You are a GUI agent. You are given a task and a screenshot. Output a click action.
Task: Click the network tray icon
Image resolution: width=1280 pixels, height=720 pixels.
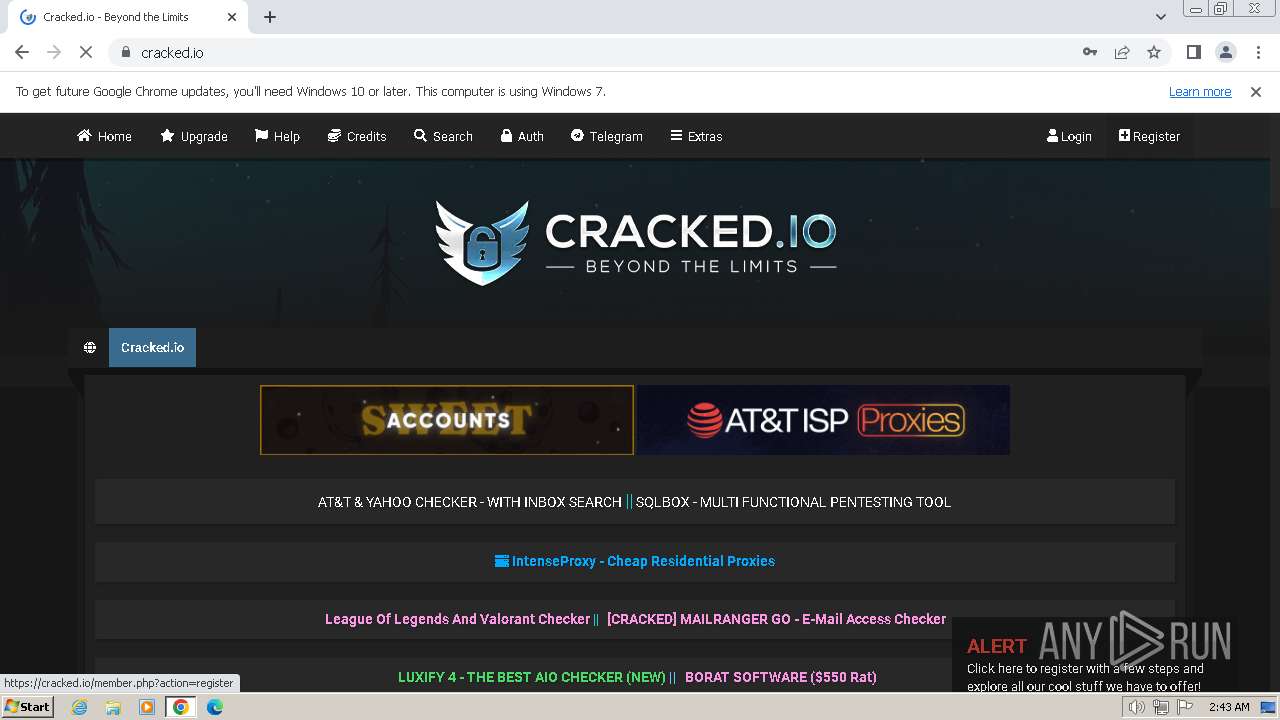tap(1161, 707)
